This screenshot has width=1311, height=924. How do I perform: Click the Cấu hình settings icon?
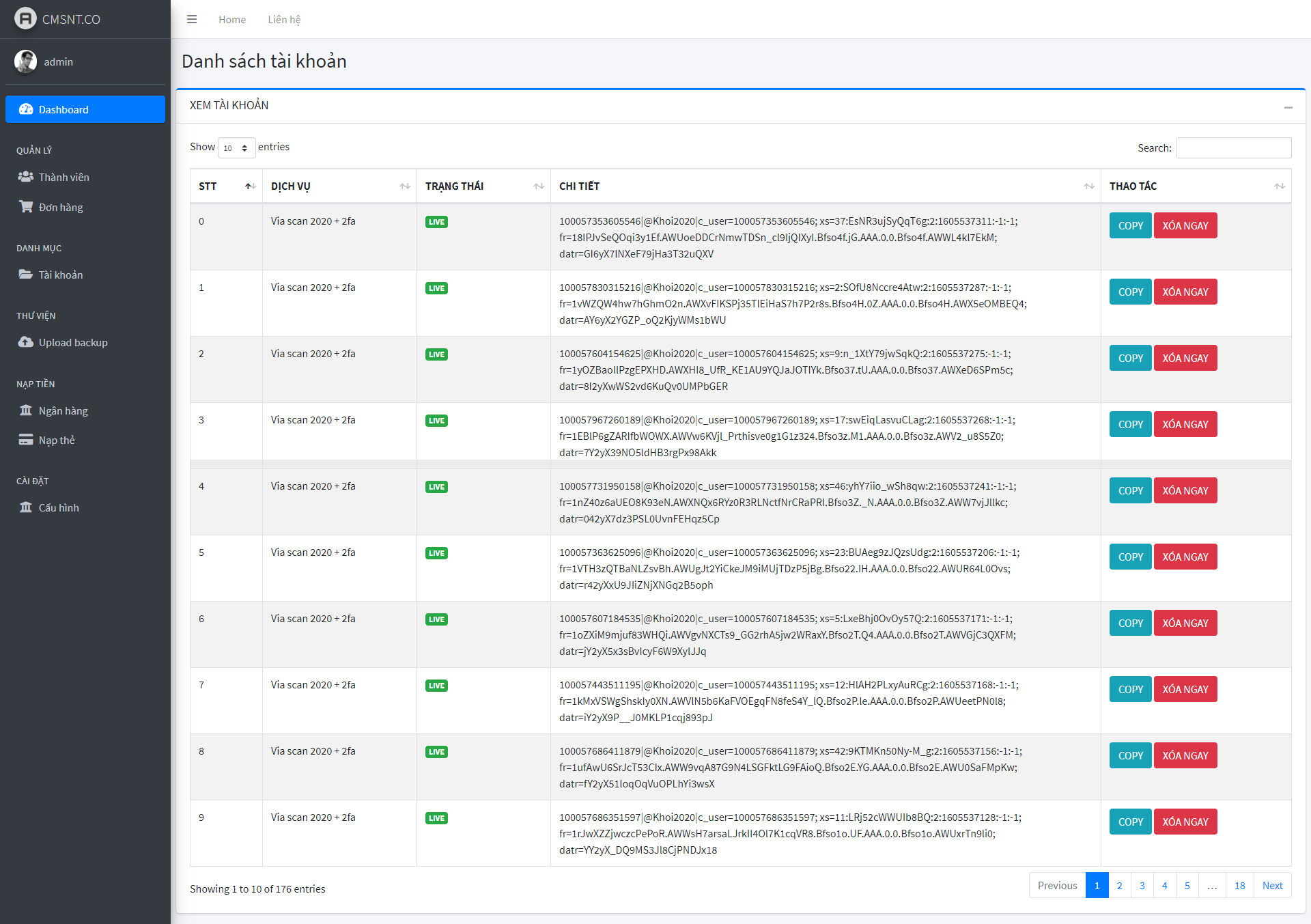pos(26,507)
